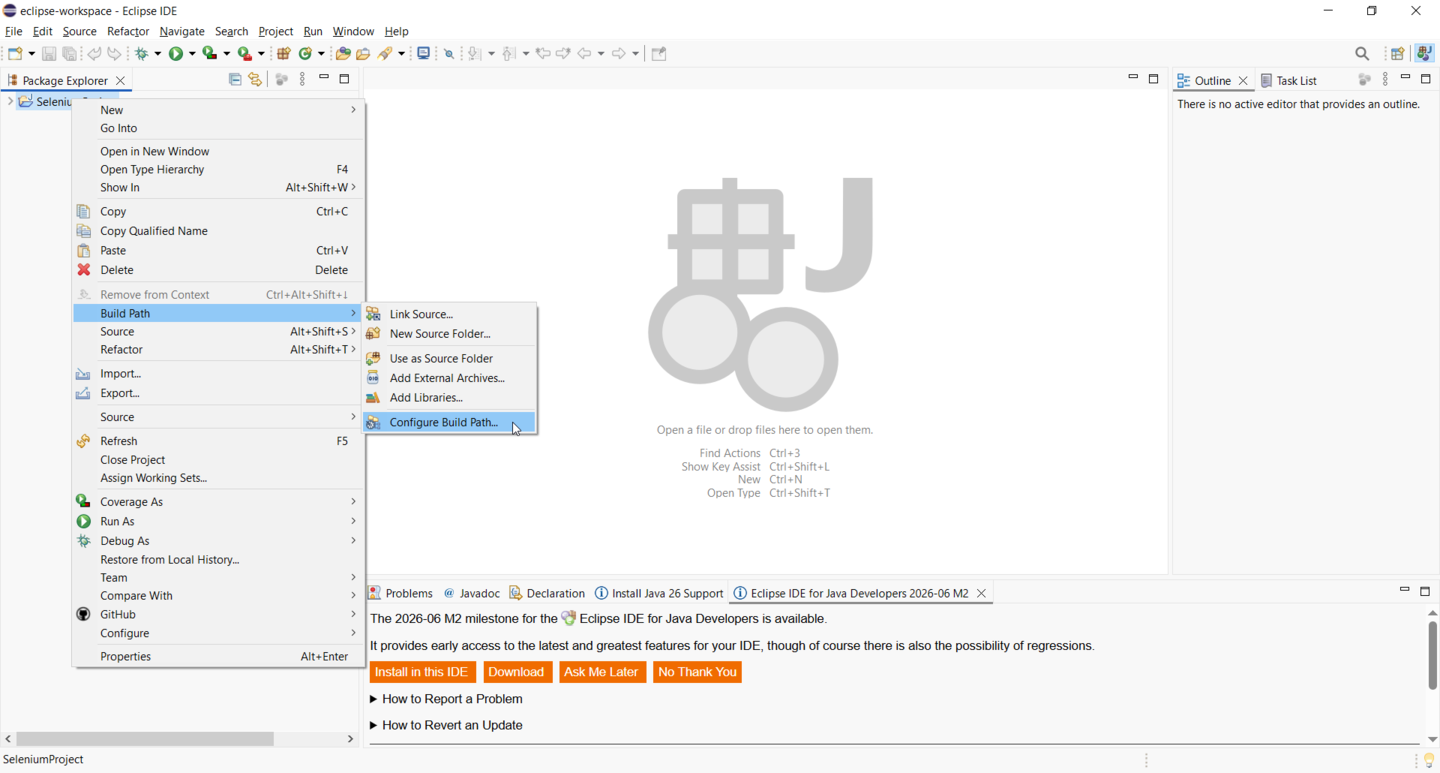Image resolution: width=1440 pixels, height=773 pixels.
Task: Click No Thank You button
Action: point(697,672)
